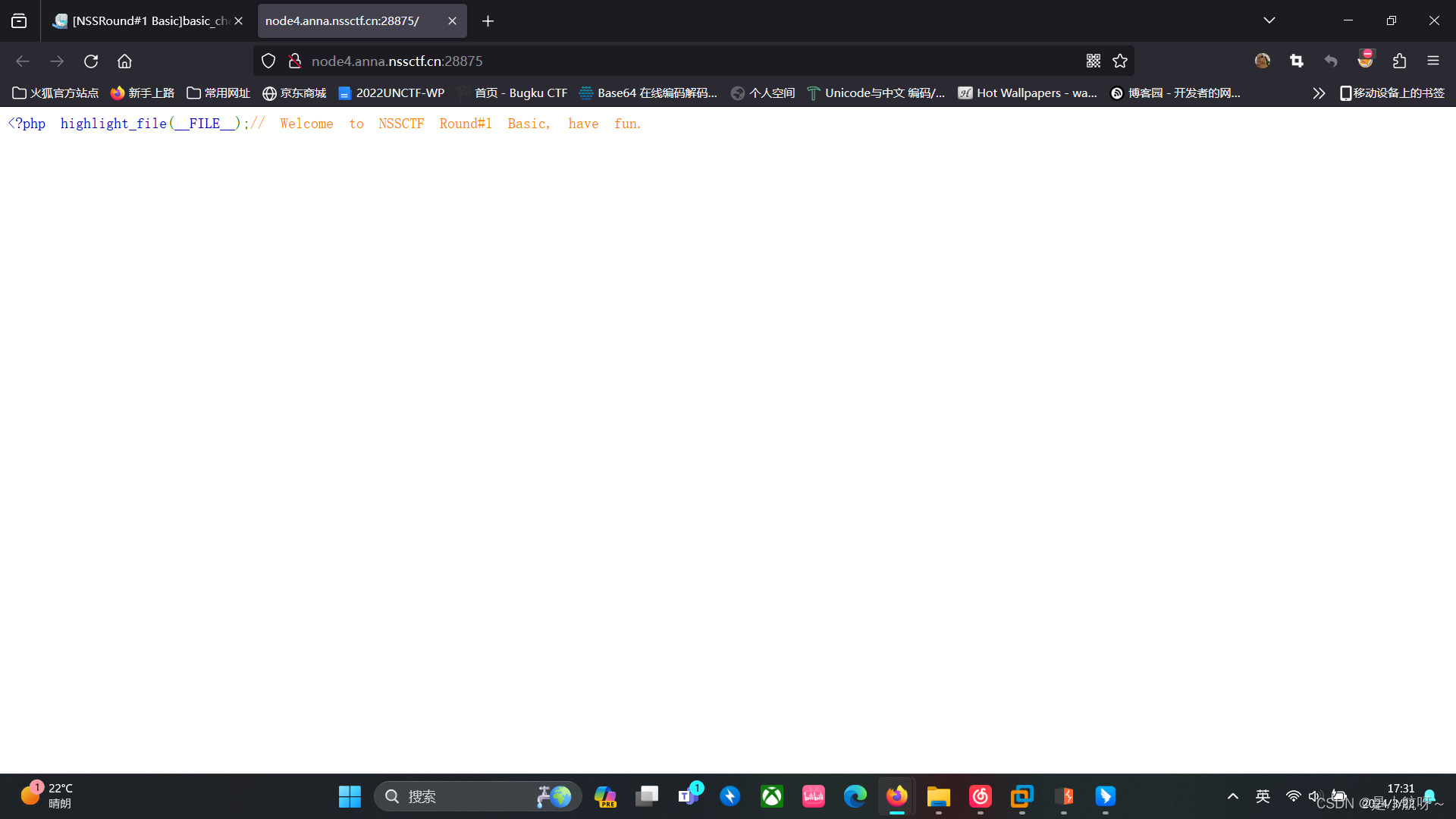Image resolution: width=1456 pixels, height=819 pixels.
Task: Toggle bookmark star for the current page
Action: coord(1120,61)
